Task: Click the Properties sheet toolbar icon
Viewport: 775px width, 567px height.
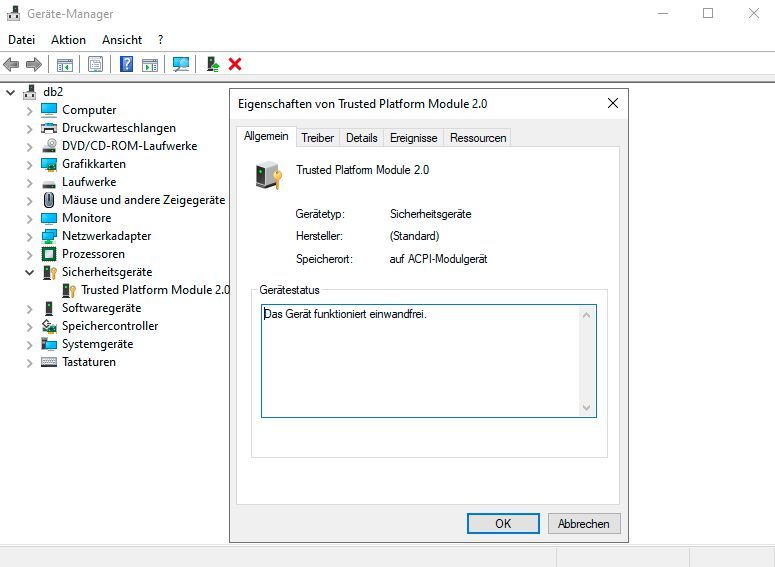Action: pos(95,64)
